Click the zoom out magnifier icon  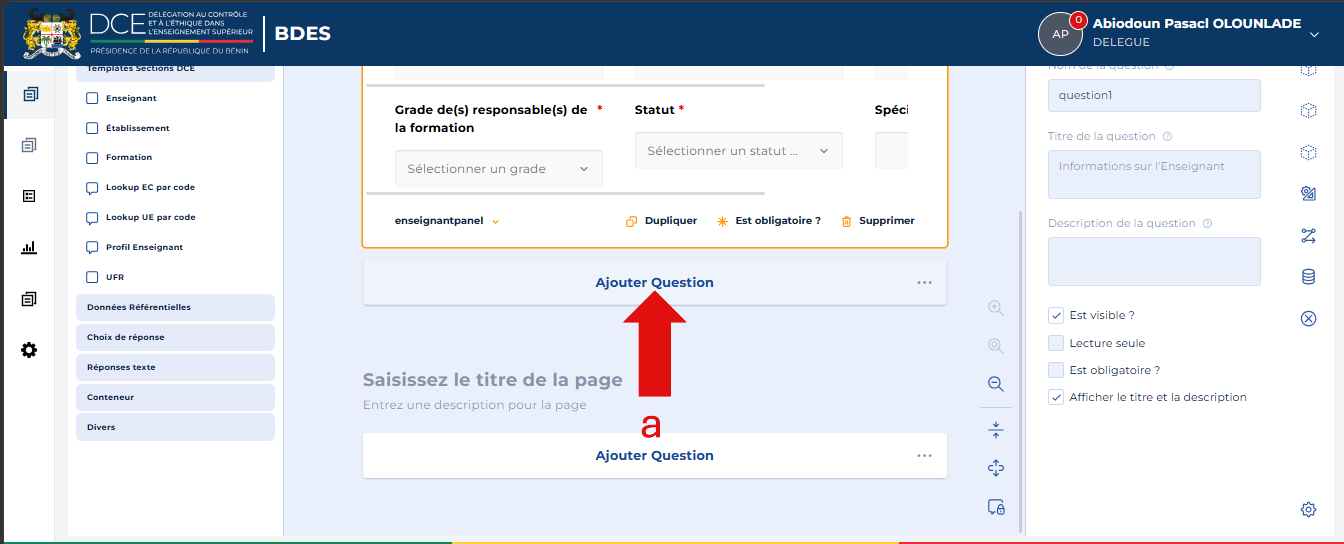click(x=995, y=384)
